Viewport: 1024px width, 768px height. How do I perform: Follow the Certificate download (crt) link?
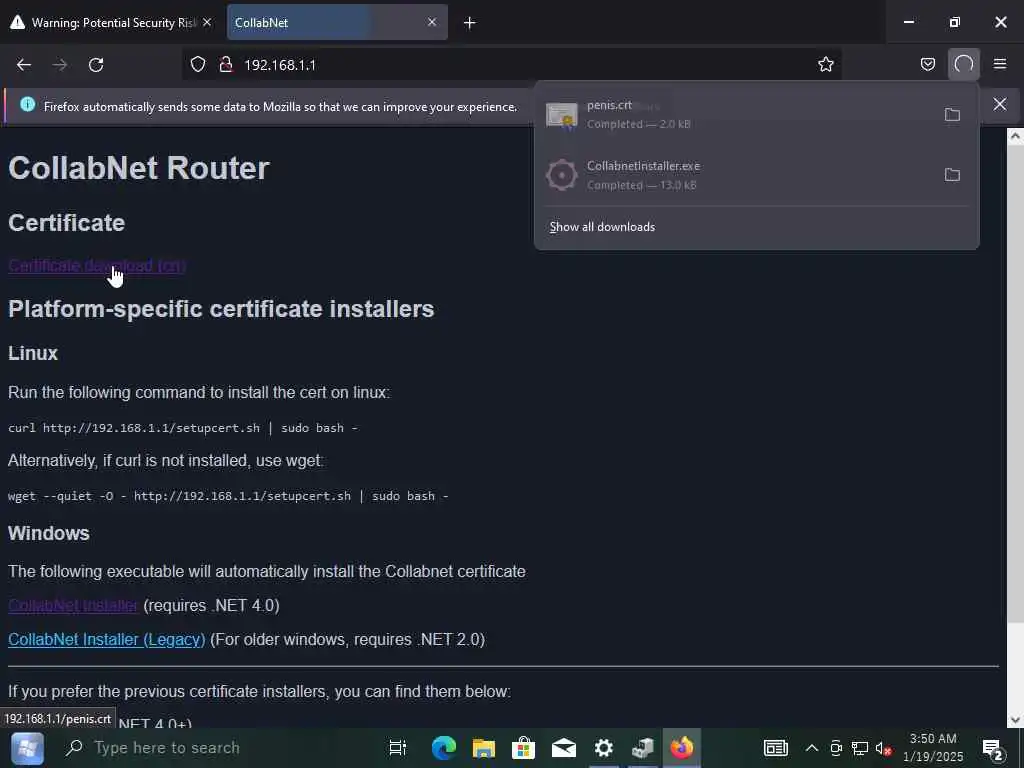[x=97, y=266]
